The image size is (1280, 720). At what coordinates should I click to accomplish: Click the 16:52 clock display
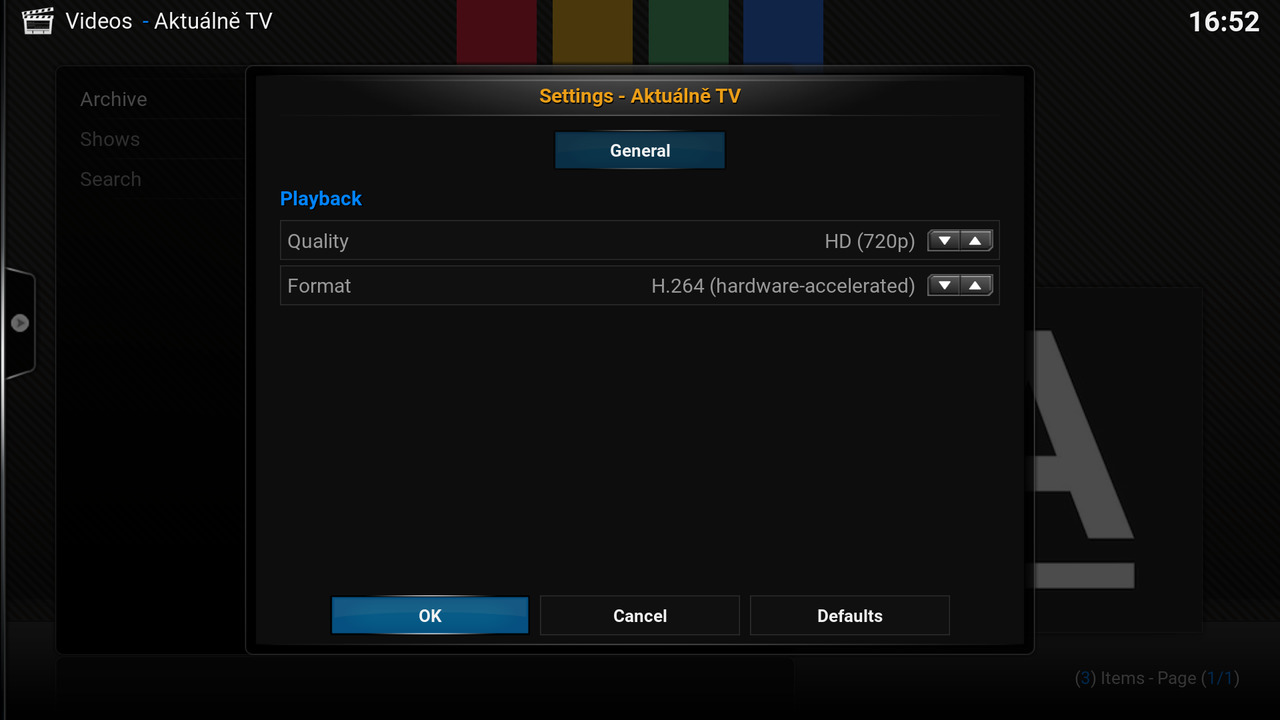[x=1223, y=22]
